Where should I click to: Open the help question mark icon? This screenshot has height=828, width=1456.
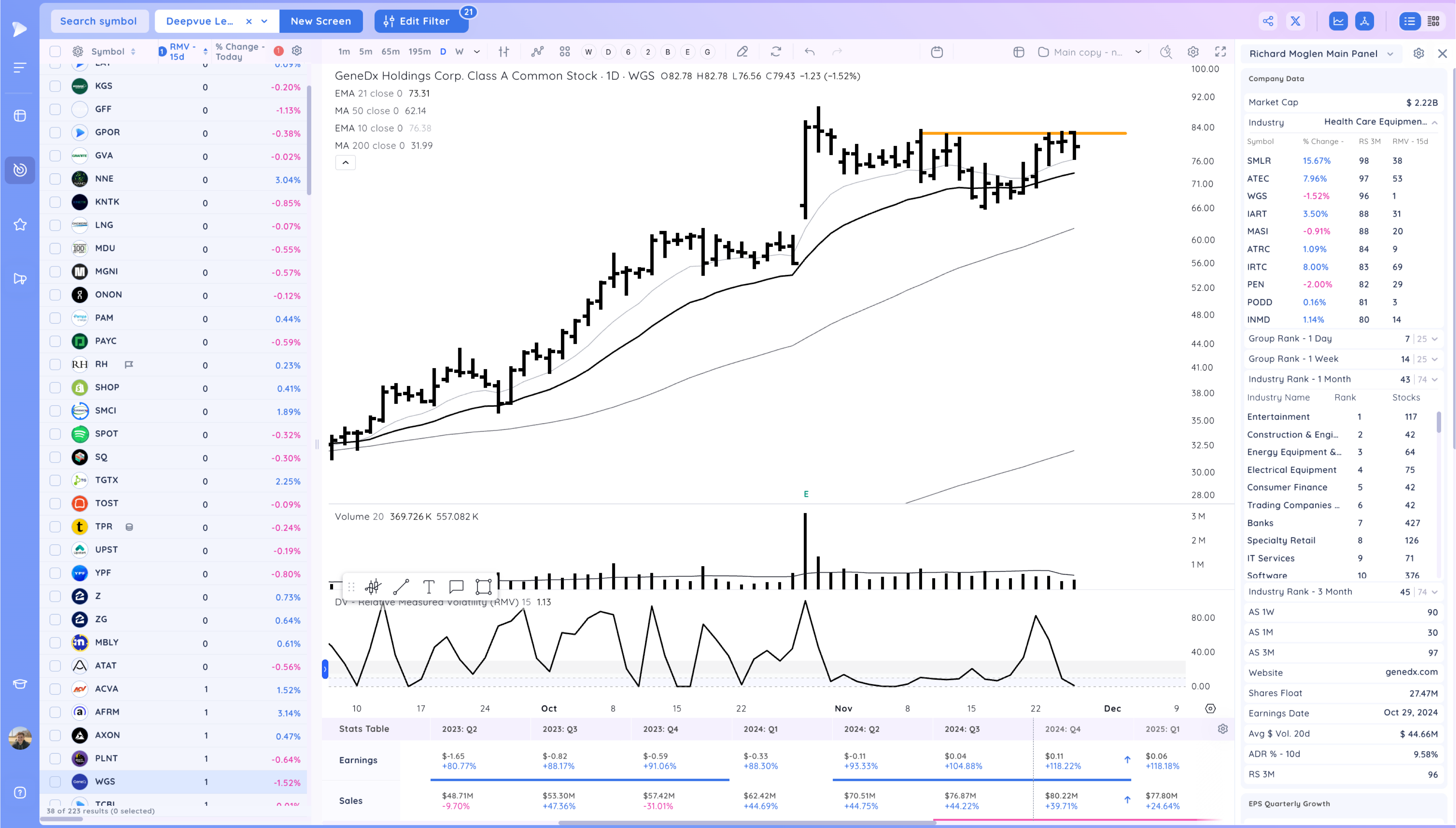point(20,793)
